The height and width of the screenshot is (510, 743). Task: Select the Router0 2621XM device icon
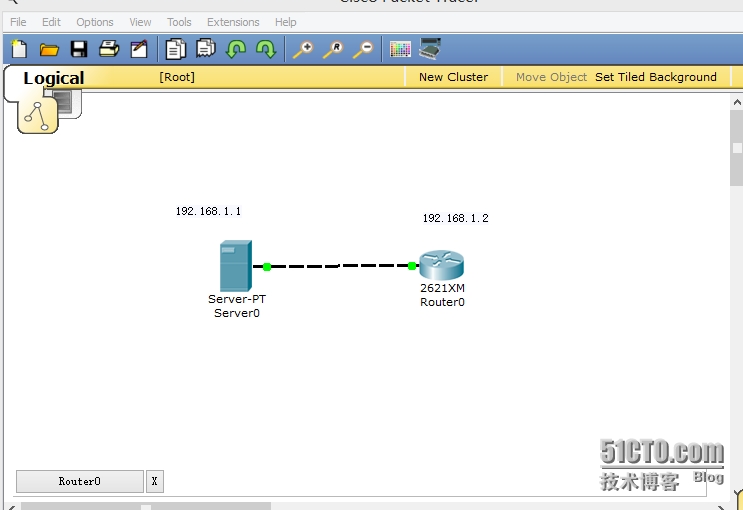[442, 265]
